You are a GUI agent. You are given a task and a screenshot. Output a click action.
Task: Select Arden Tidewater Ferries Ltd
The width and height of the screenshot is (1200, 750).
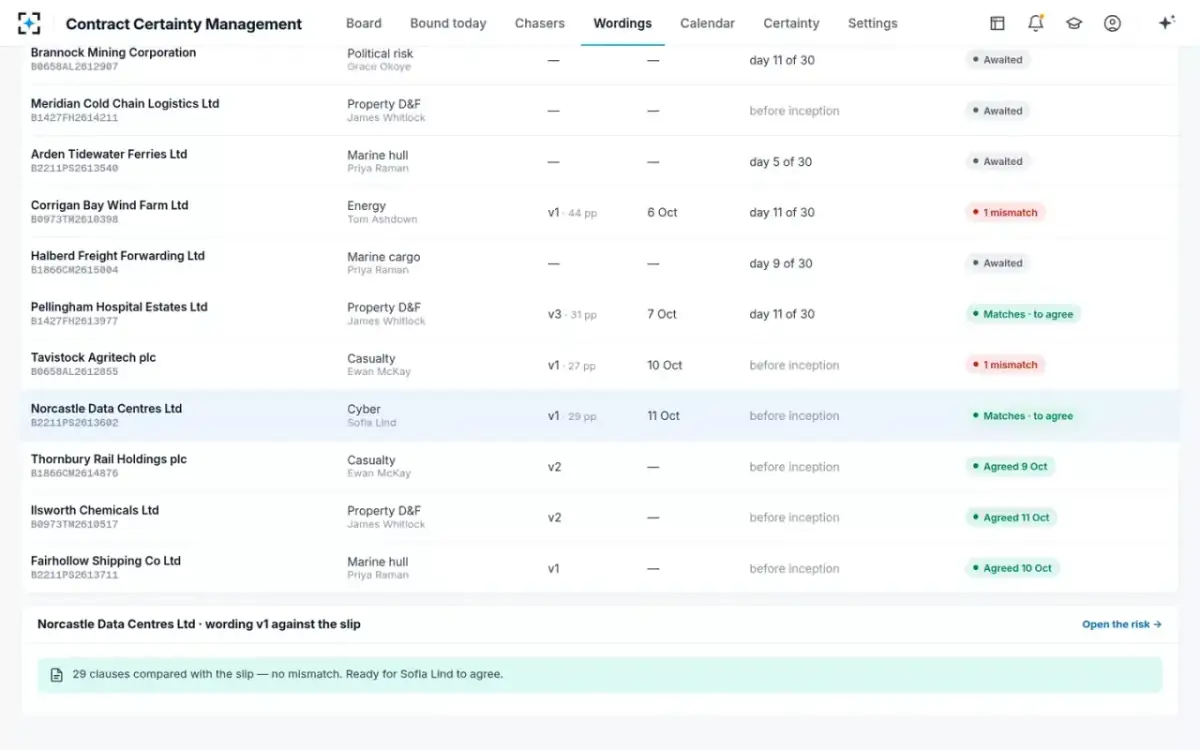coord(109,154)
